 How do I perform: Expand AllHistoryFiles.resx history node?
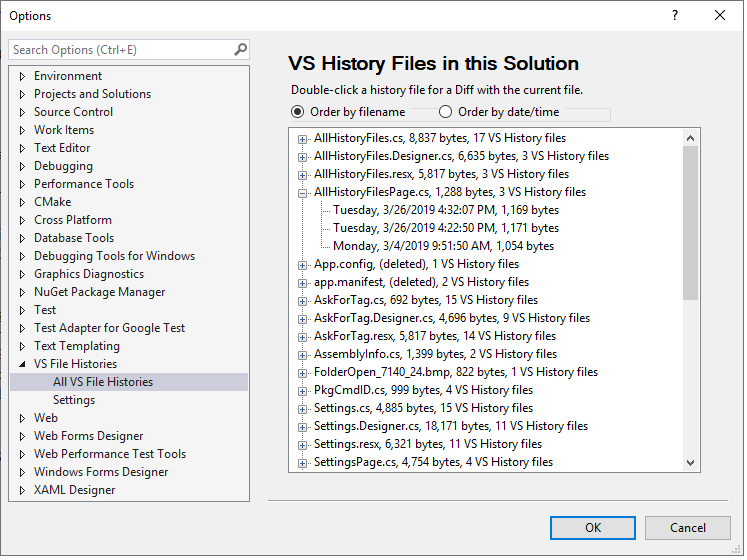tap(302, 175)
